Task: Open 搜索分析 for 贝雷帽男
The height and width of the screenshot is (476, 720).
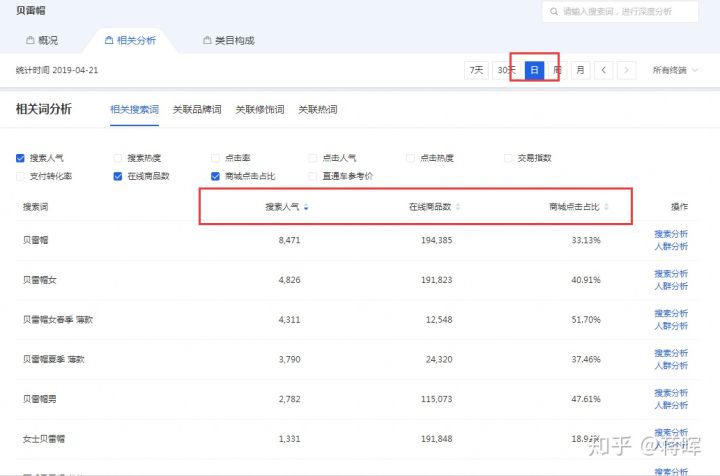Action: [671, 393]
